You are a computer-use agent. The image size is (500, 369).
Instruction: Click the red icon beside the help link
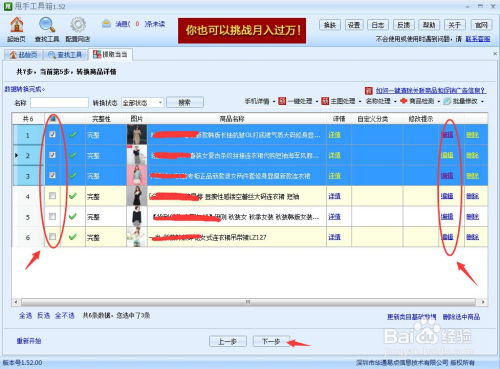coord(369,91)
